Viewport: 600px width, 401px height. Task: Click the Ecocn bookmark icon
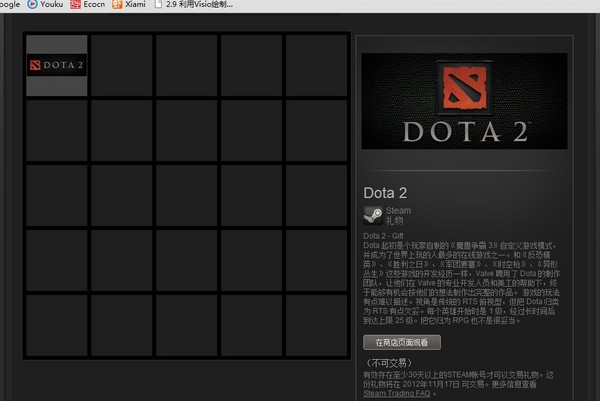tap(75, 5)
